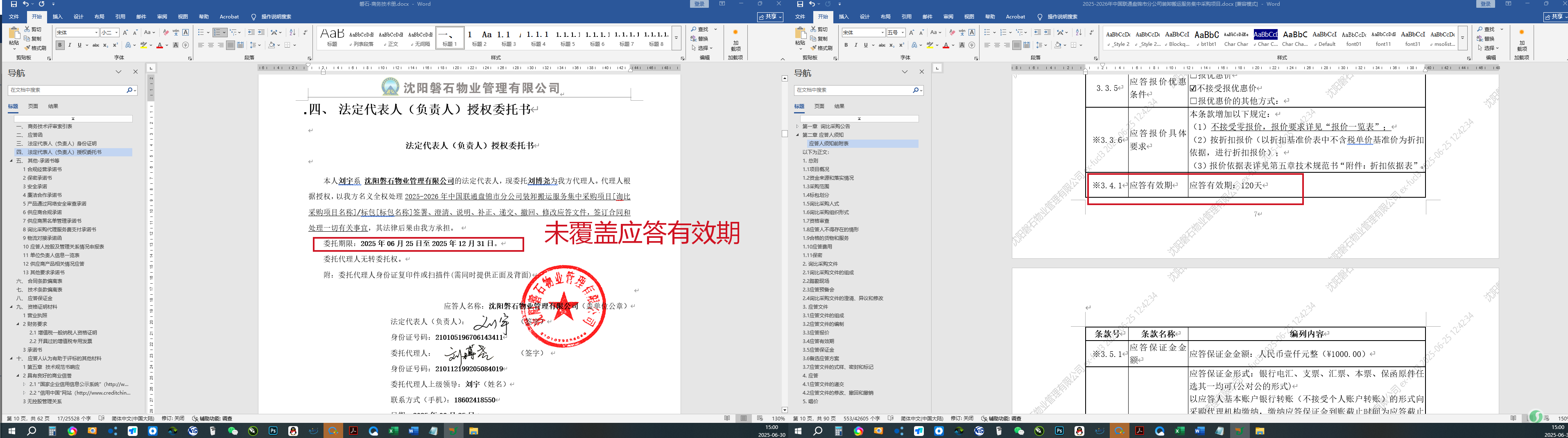
Task: Click Format Painter (格式刷) in right Word window
Action: click(822, 47)
